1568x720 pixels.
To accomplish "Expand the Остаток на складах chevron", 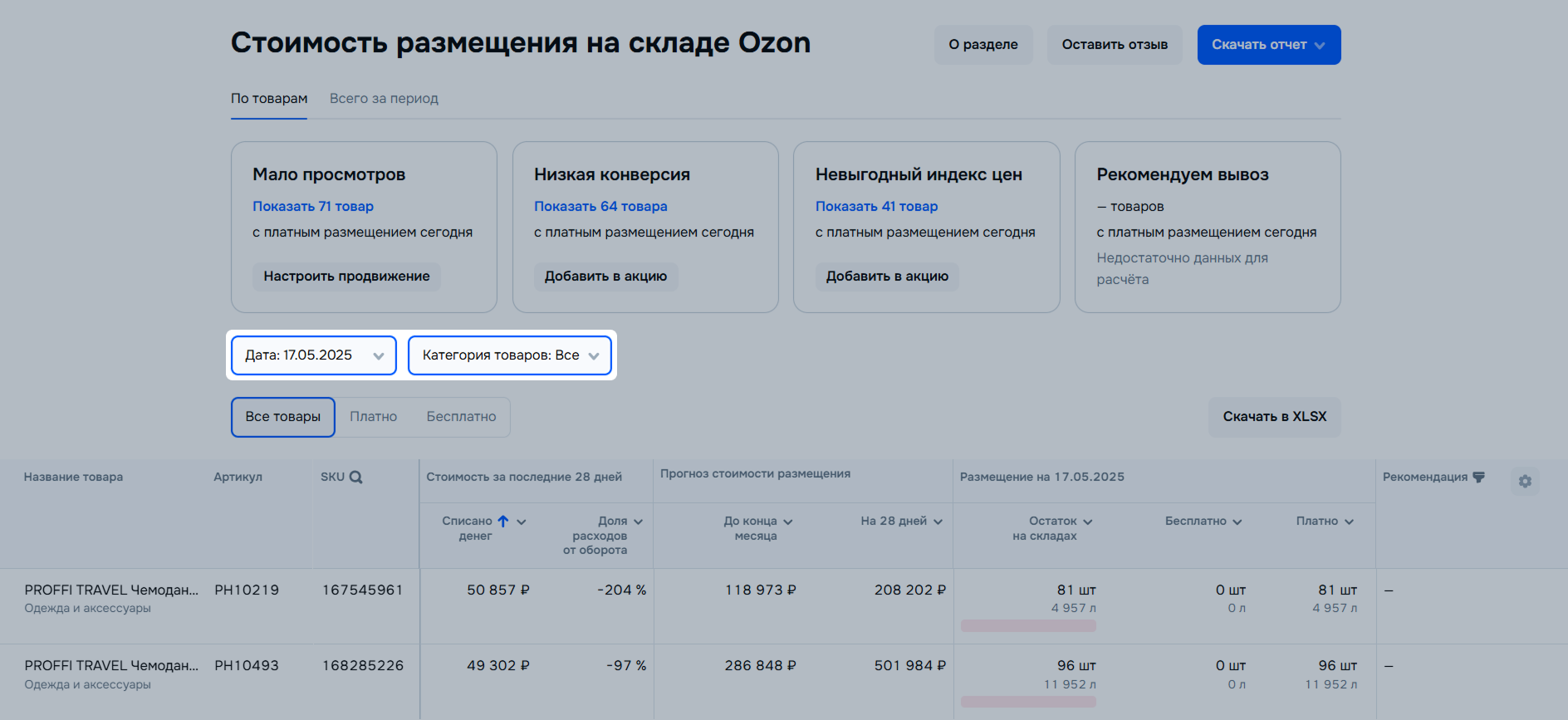I will coord(1088,522).
